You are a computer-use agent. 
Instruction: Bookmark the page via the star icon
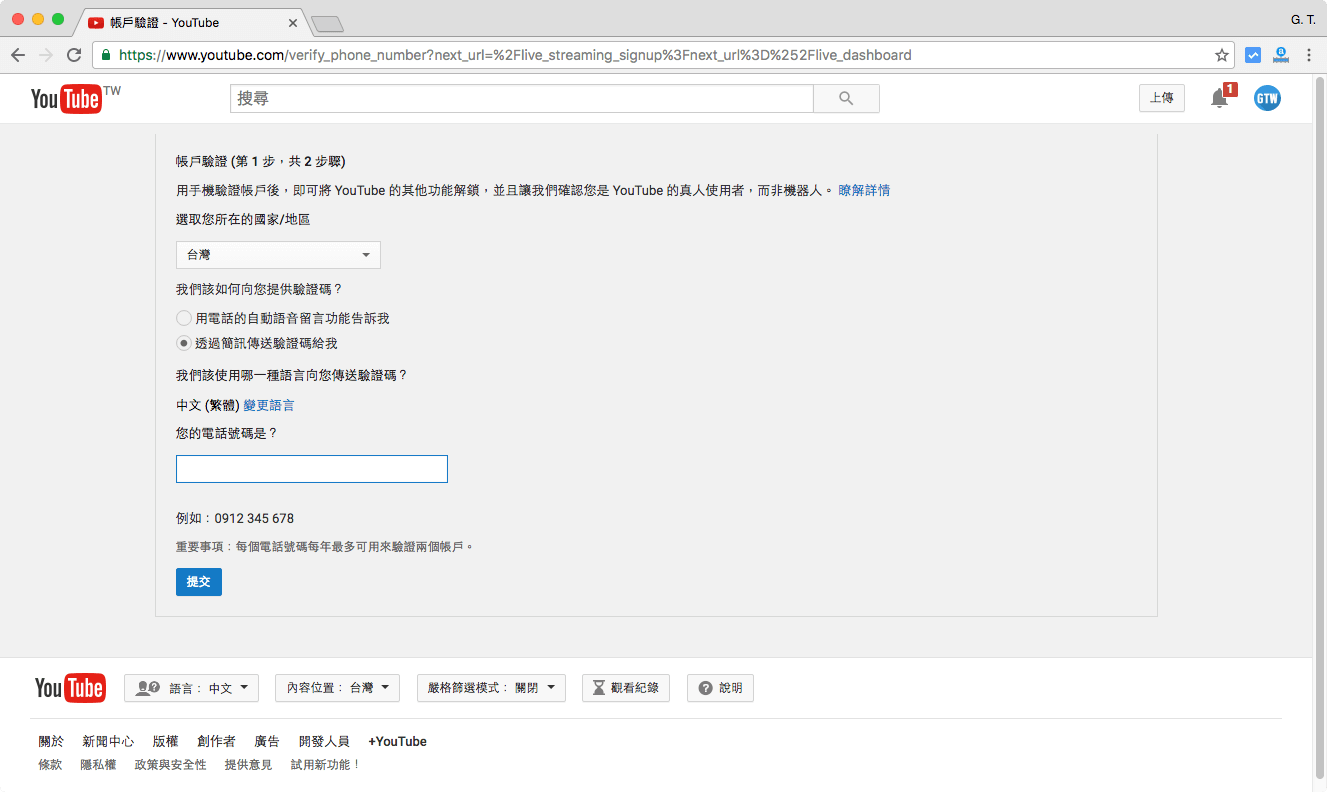1224,55
